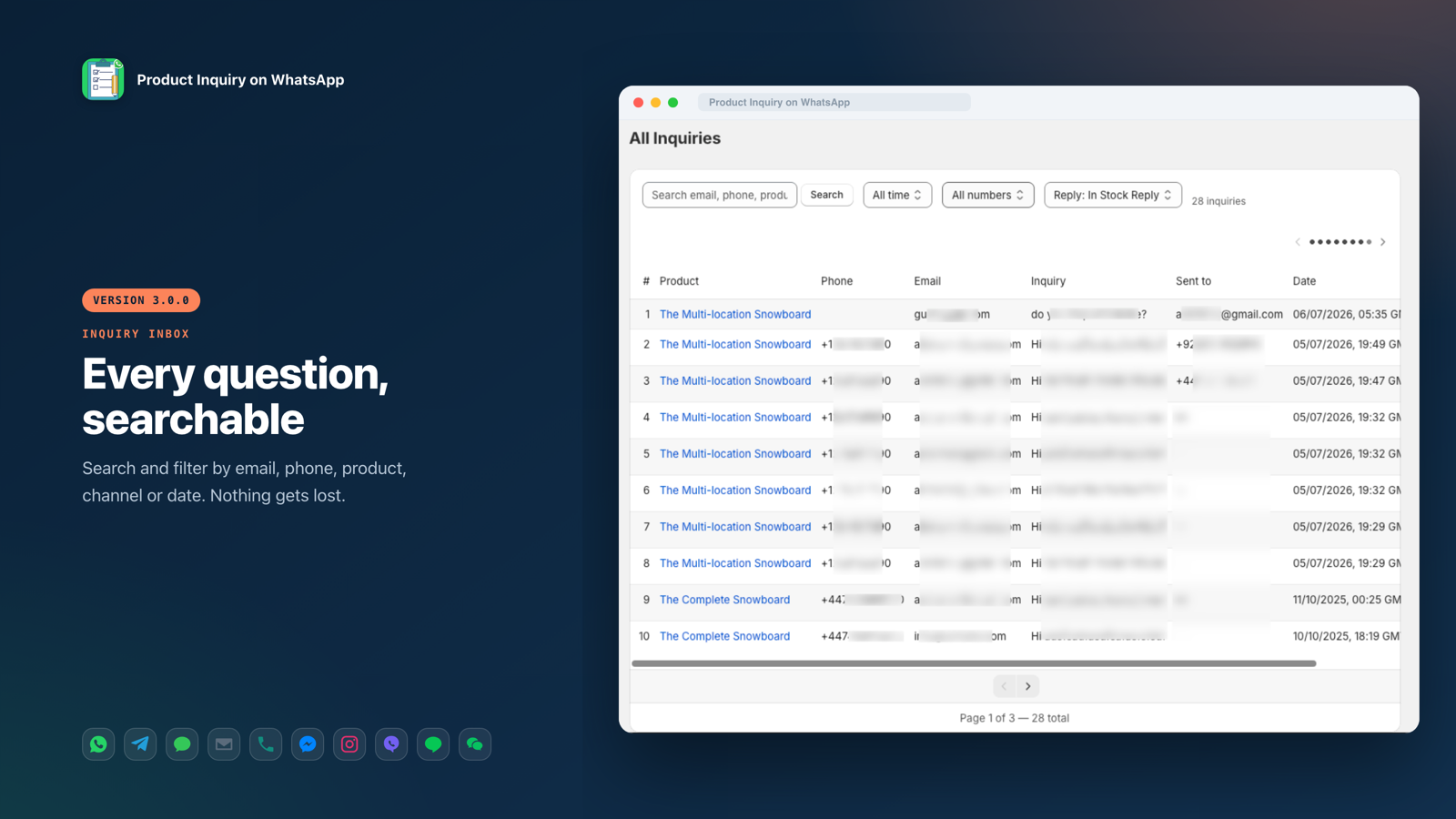Open the All numbers filter dropdown
This screenshot has height=819, width=1456.
coord(987,195)
